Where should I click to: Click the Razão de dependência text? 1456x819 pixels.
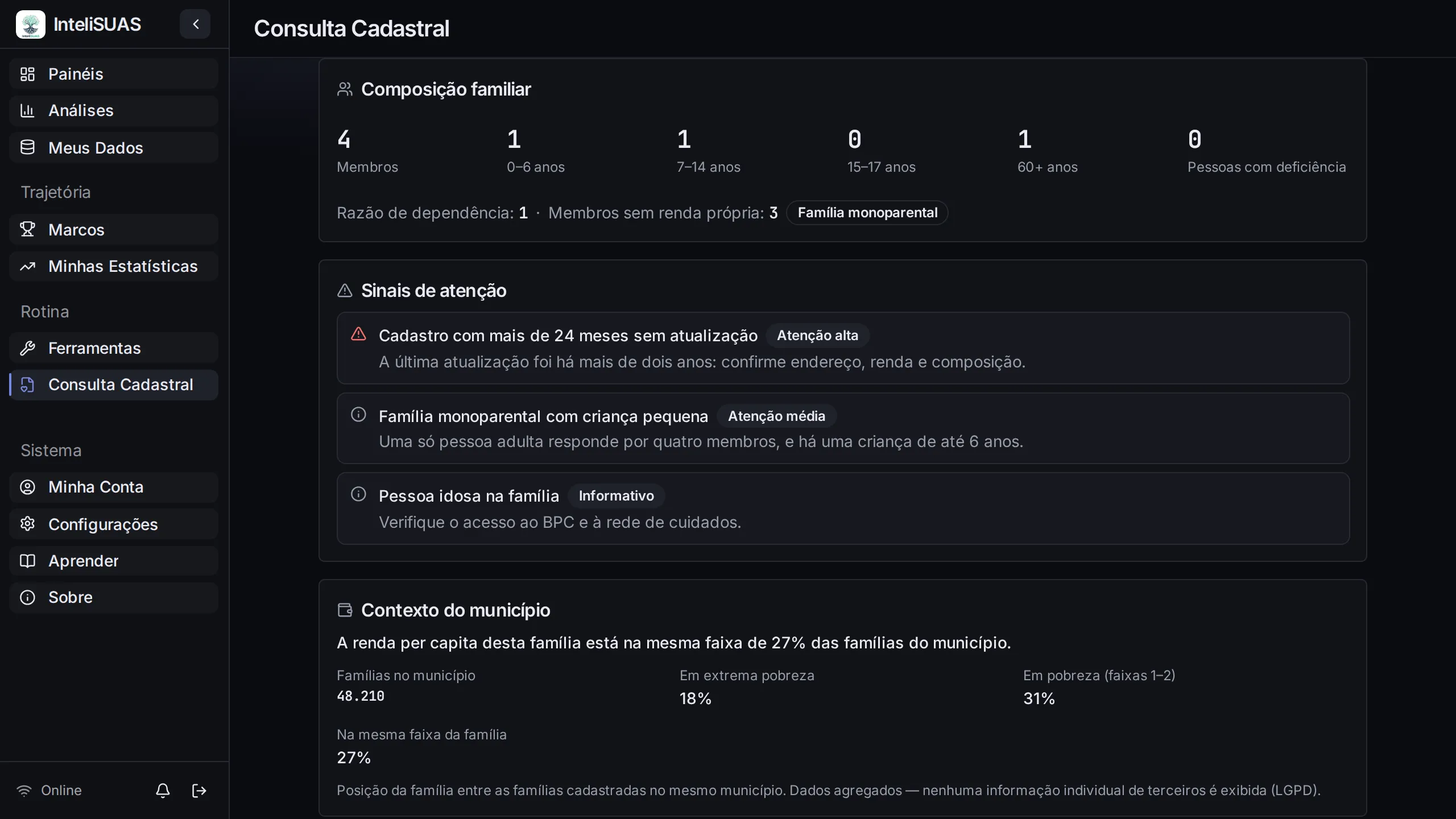(x=432, y=213)
